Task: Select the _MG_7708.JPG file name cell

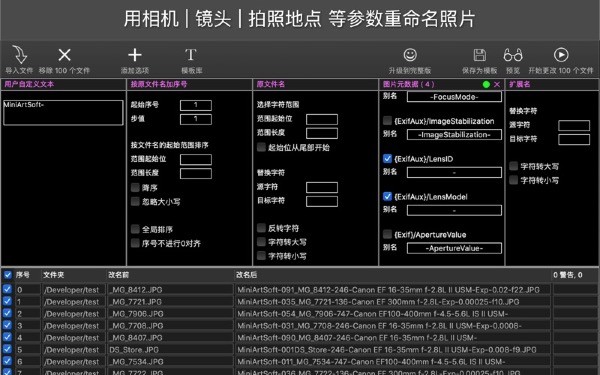Action: (170, 326)
